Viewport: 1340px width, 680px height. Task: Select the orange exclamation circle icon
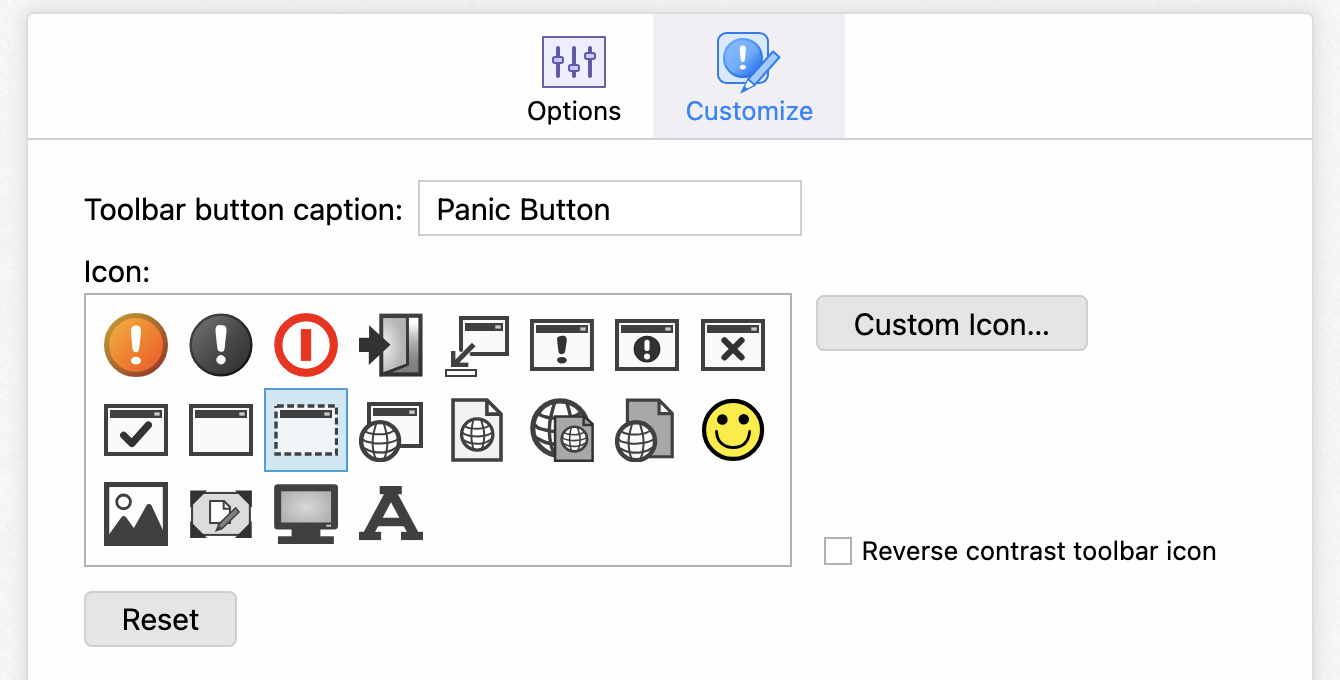[x=136, y=344]
